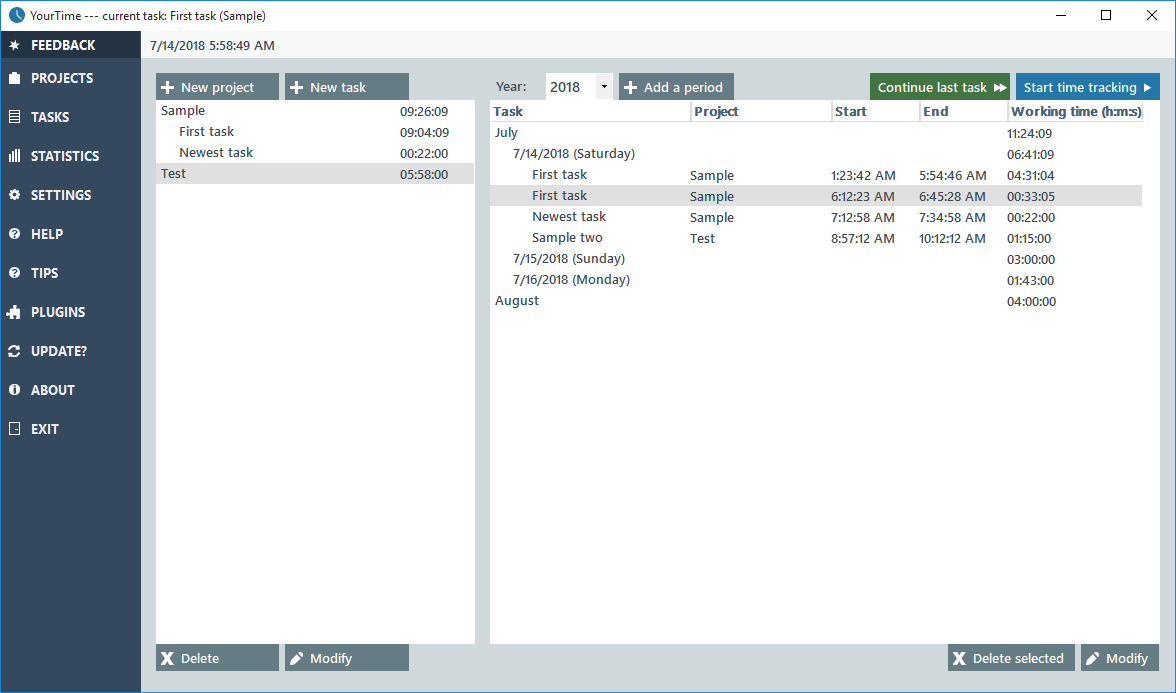Screen dimensions: 1176x693
Task: Open the Help menu item
Action: pos(47,234)
